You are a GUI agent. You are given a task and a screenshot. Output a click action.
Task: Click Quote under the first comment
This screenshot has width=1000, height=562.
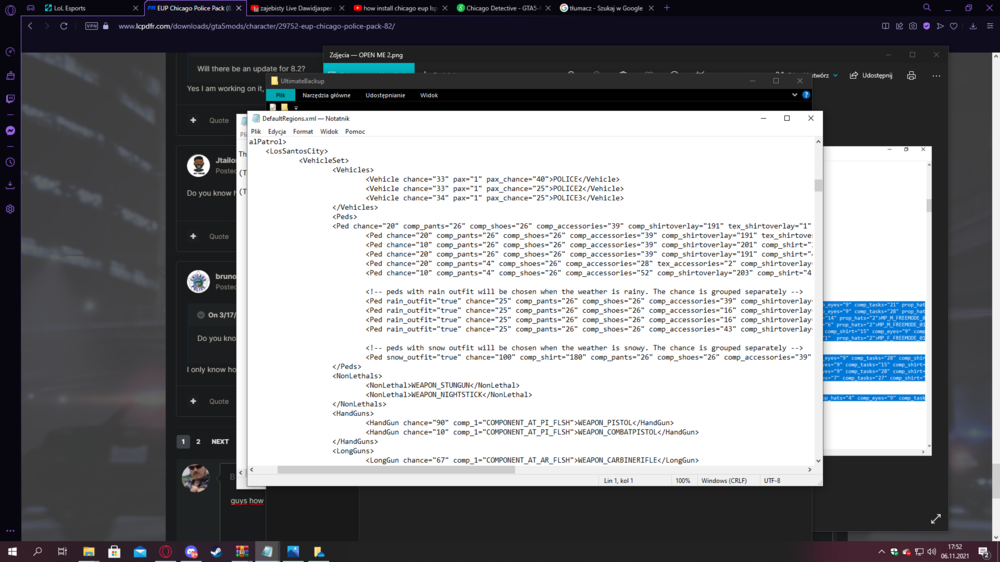pos(219,120)
